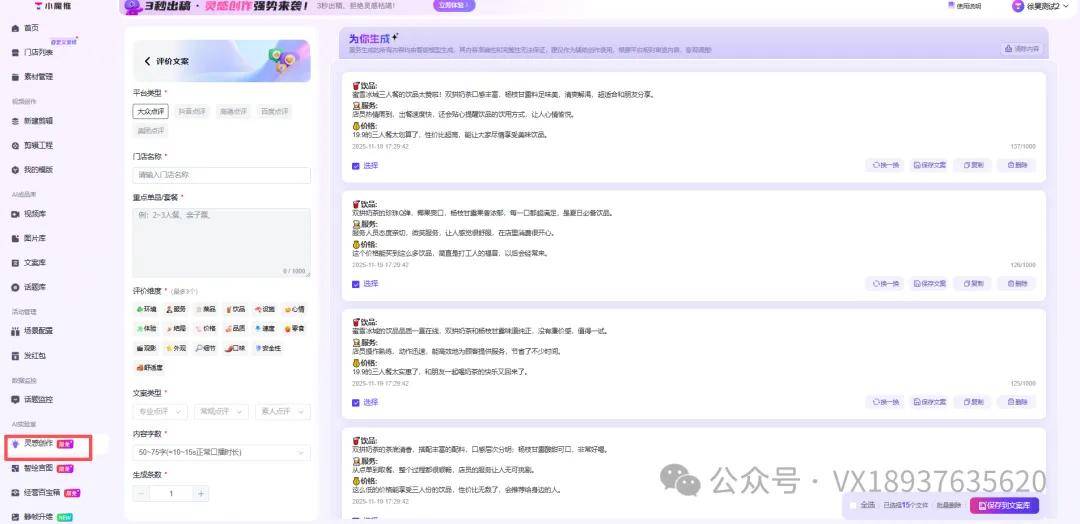Click the 门店名称 input field
The height and width of the screenshot is (524, 1080).
pyautogui.click(x=221, y=175)
